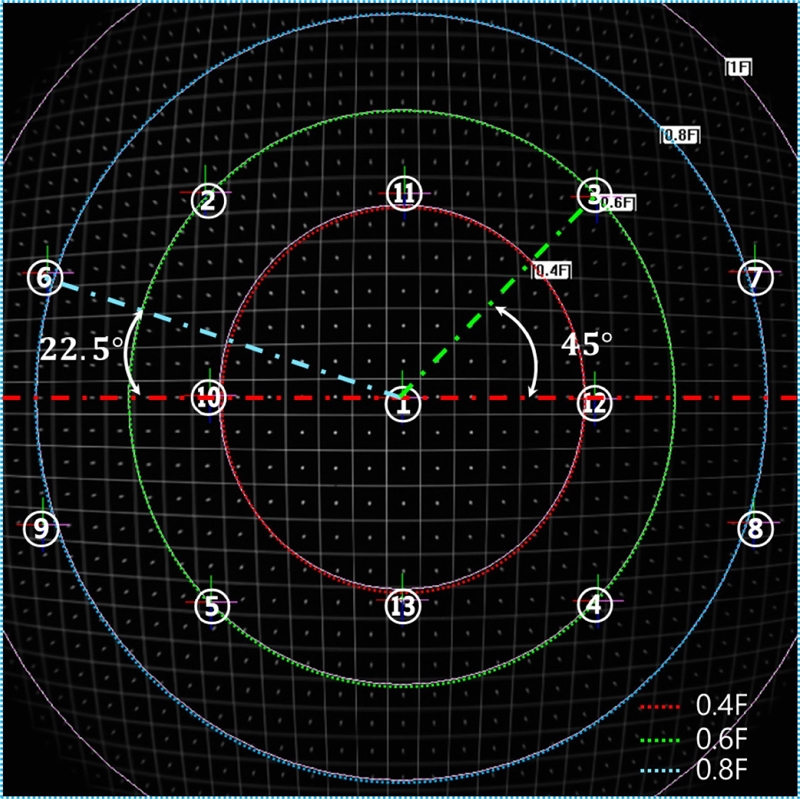This screenshot has height=799, width=800.
Task: Expand the 1F zone label
Action: pos(738,68)
